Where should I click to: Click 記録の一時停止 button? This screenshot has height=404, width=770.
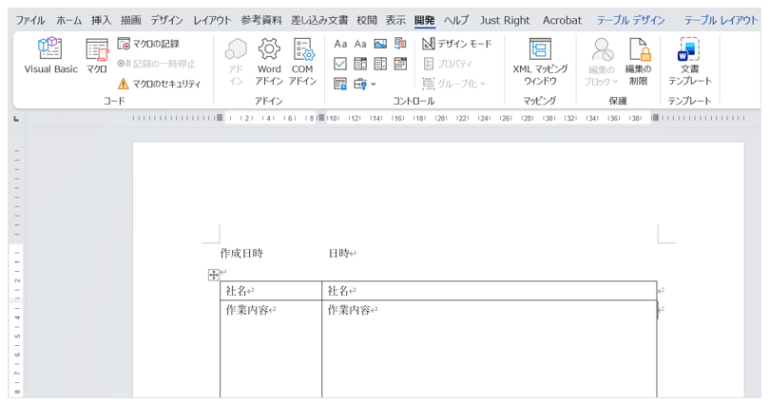(x=157, y=64)
